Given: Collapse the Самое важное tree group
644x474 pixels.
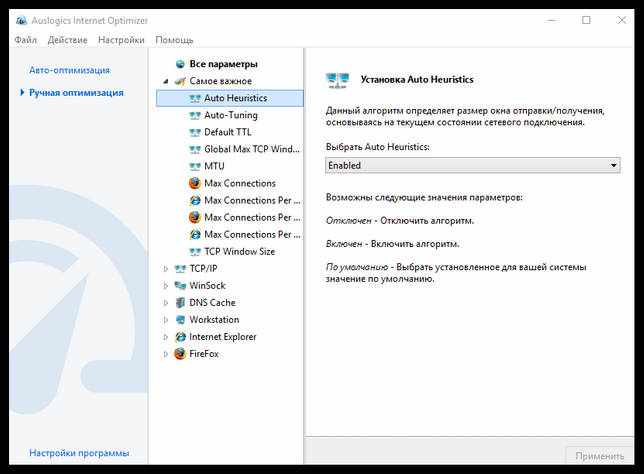Looking at the screenshot, I should pyautogui.click(x=166, y=81).
